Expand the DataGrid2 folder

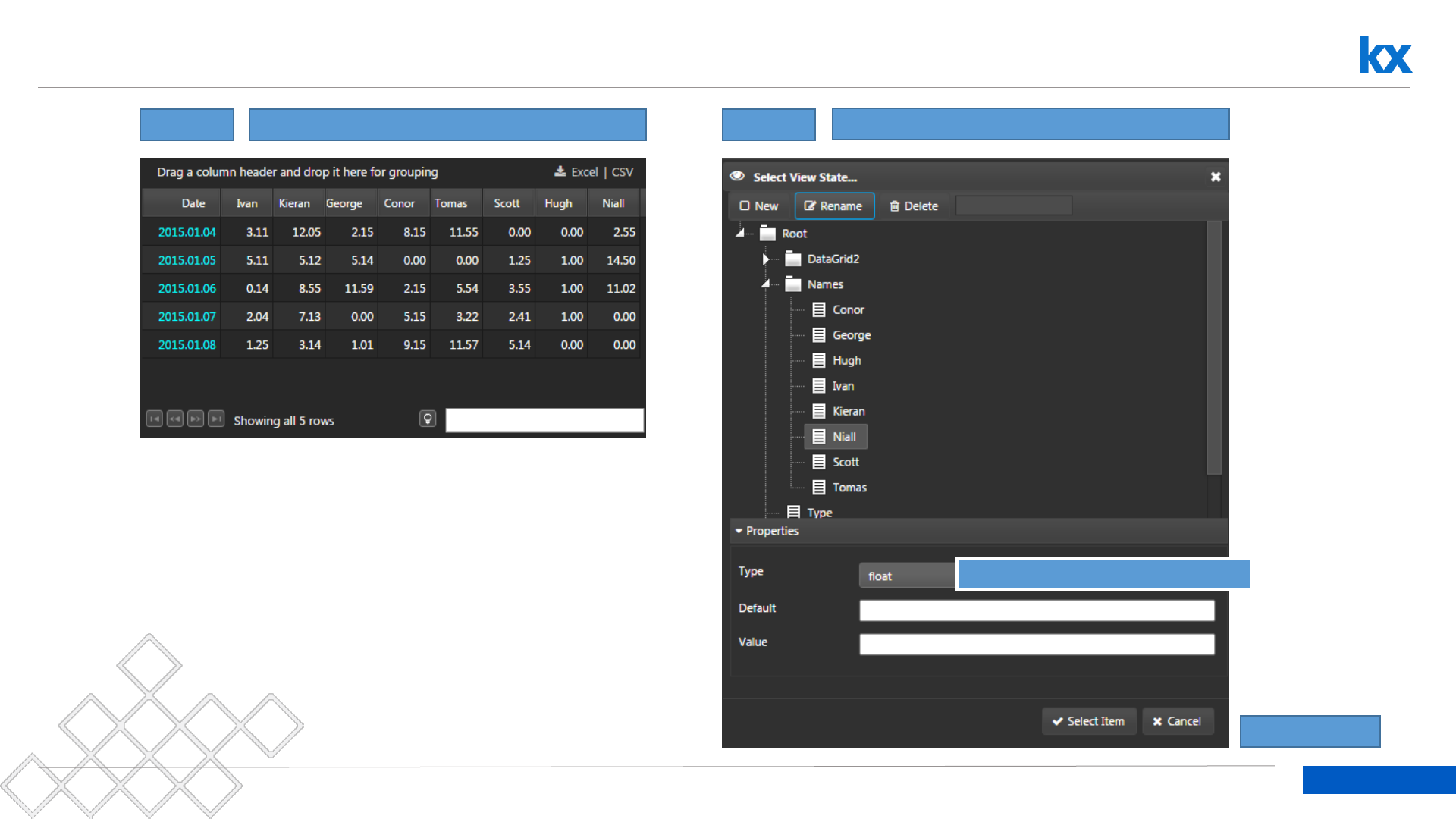point(765,259)
